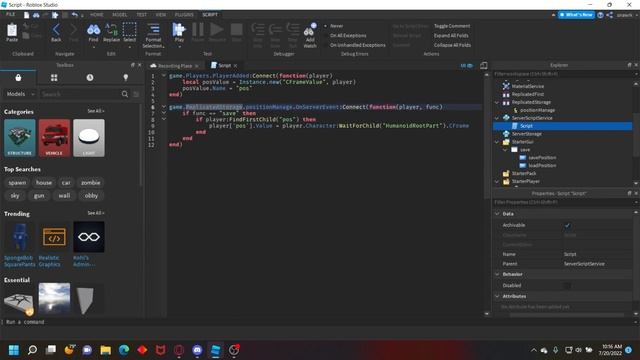
Task: Click the share icon at top right
Action: [x=609, y=15]
